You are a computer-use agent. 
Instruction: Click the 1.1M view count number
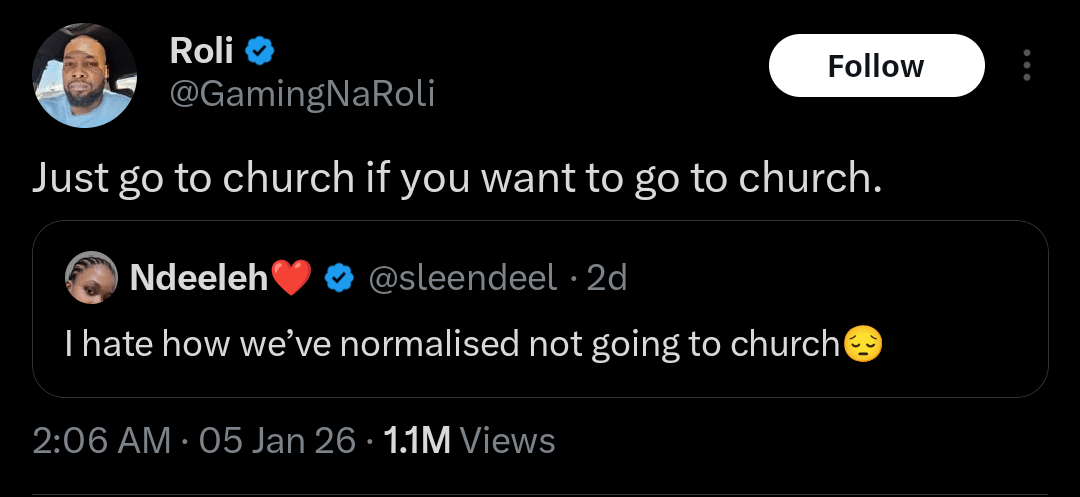(x=418, y=440)
